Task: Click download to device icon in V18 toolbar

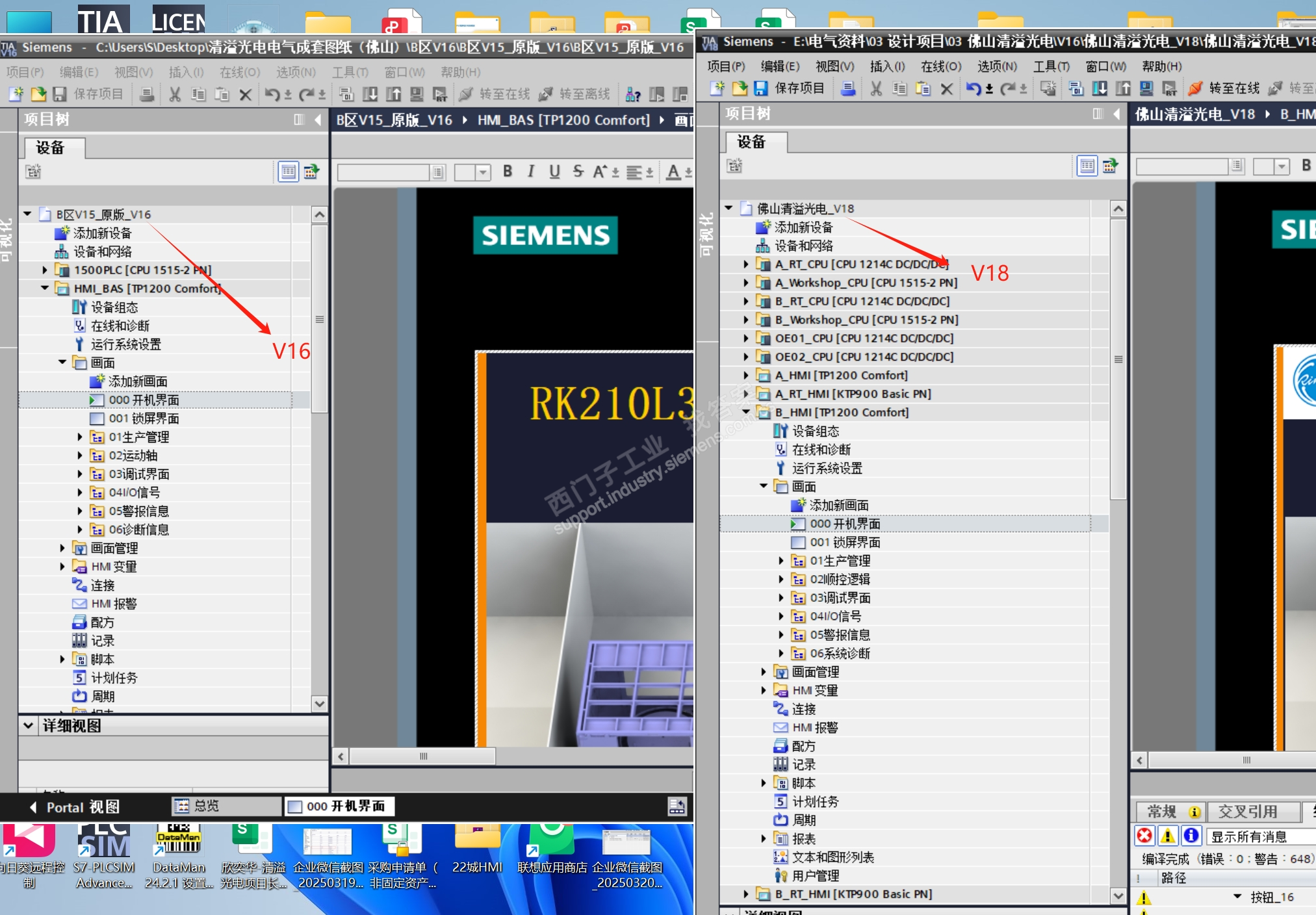Action: tap(1100, 88)
